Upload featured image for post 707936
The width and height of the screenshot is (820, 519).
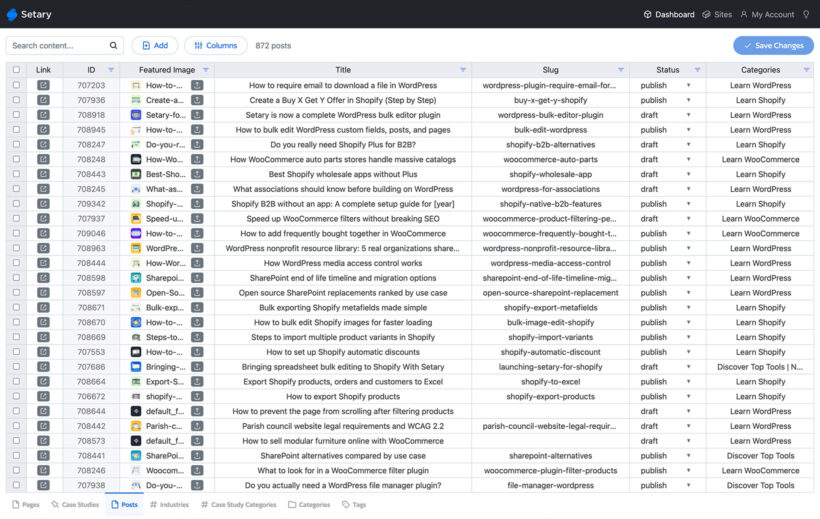pyautogui.click(x=197, y=100)
